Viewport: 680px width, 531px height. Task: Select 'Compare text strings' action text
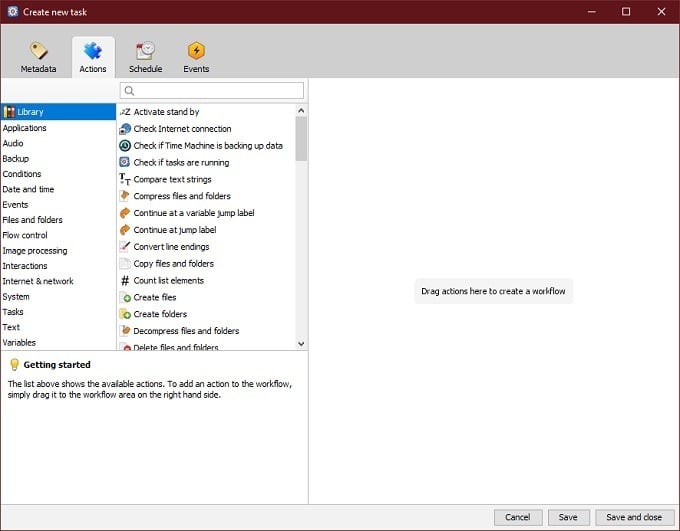173,179
